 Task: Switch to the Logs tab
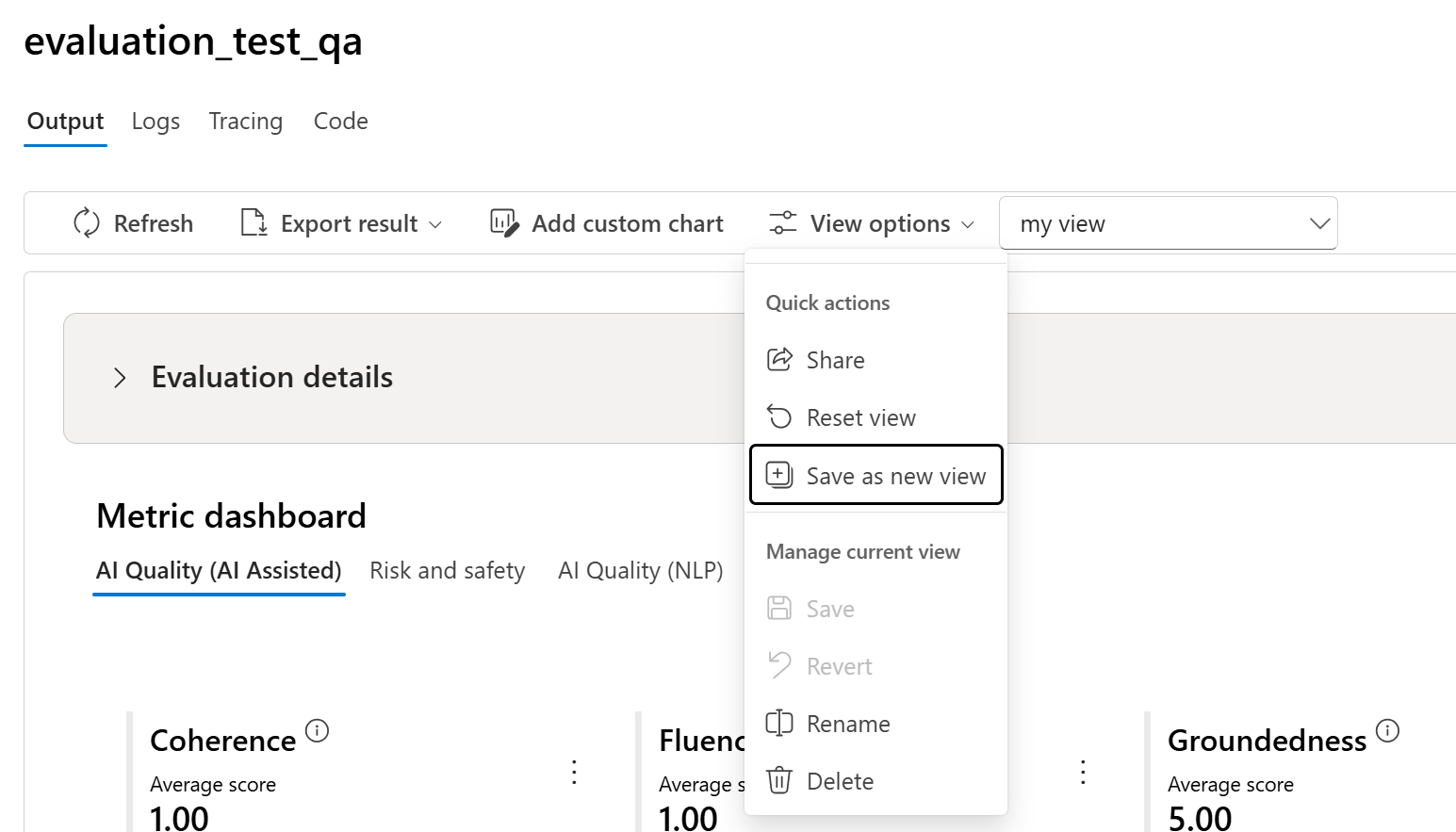[x=155, y=122]
